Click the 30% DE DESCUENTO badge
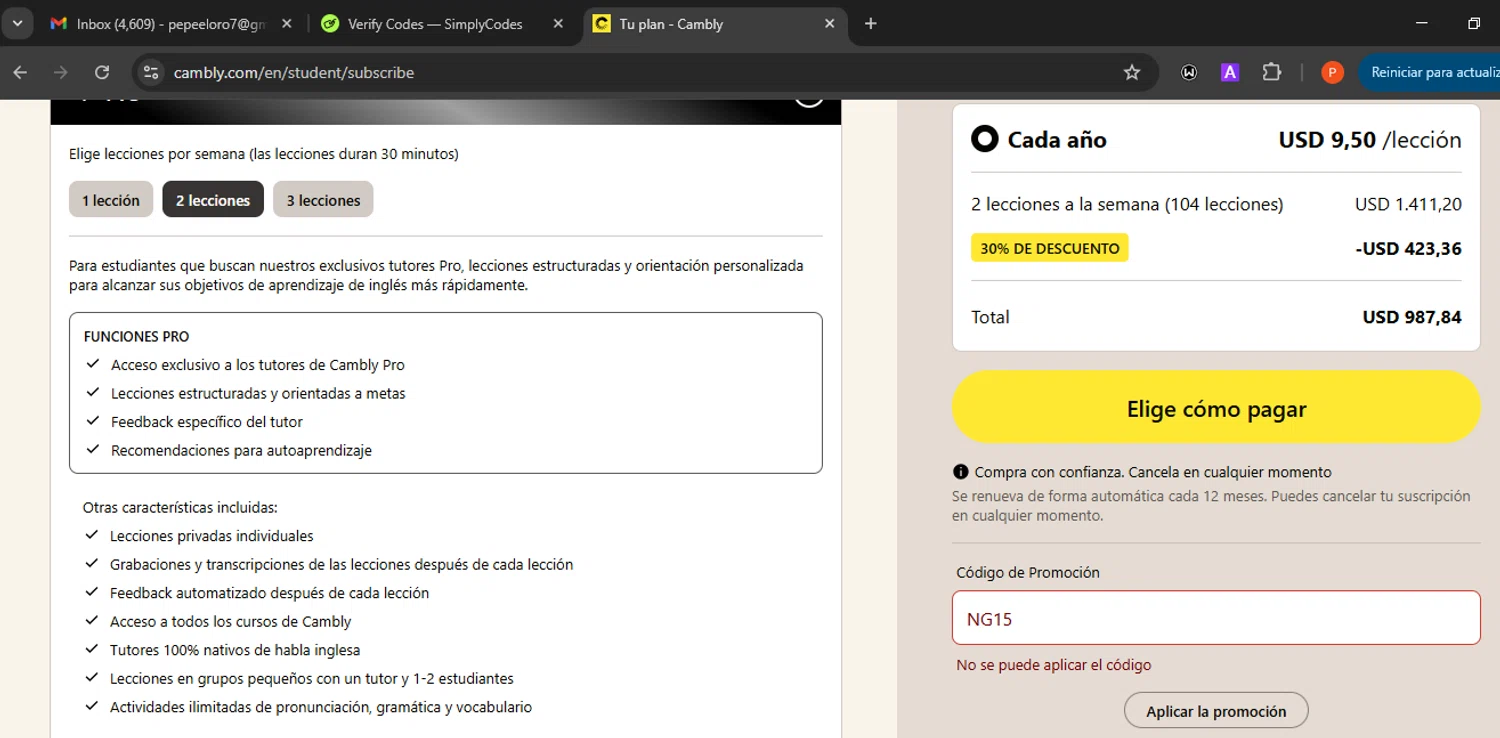1500x738 pixels. tap(1049, 248)
